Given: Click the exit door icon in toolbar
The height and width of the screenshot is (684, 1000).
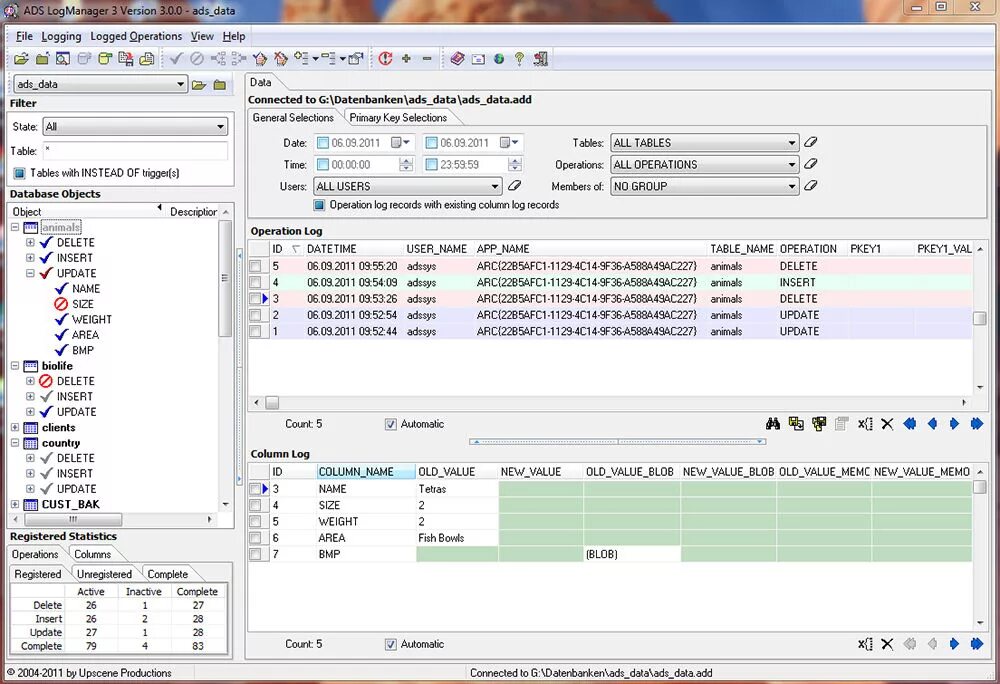Looking at the screenshot, I should pos(541,59).
